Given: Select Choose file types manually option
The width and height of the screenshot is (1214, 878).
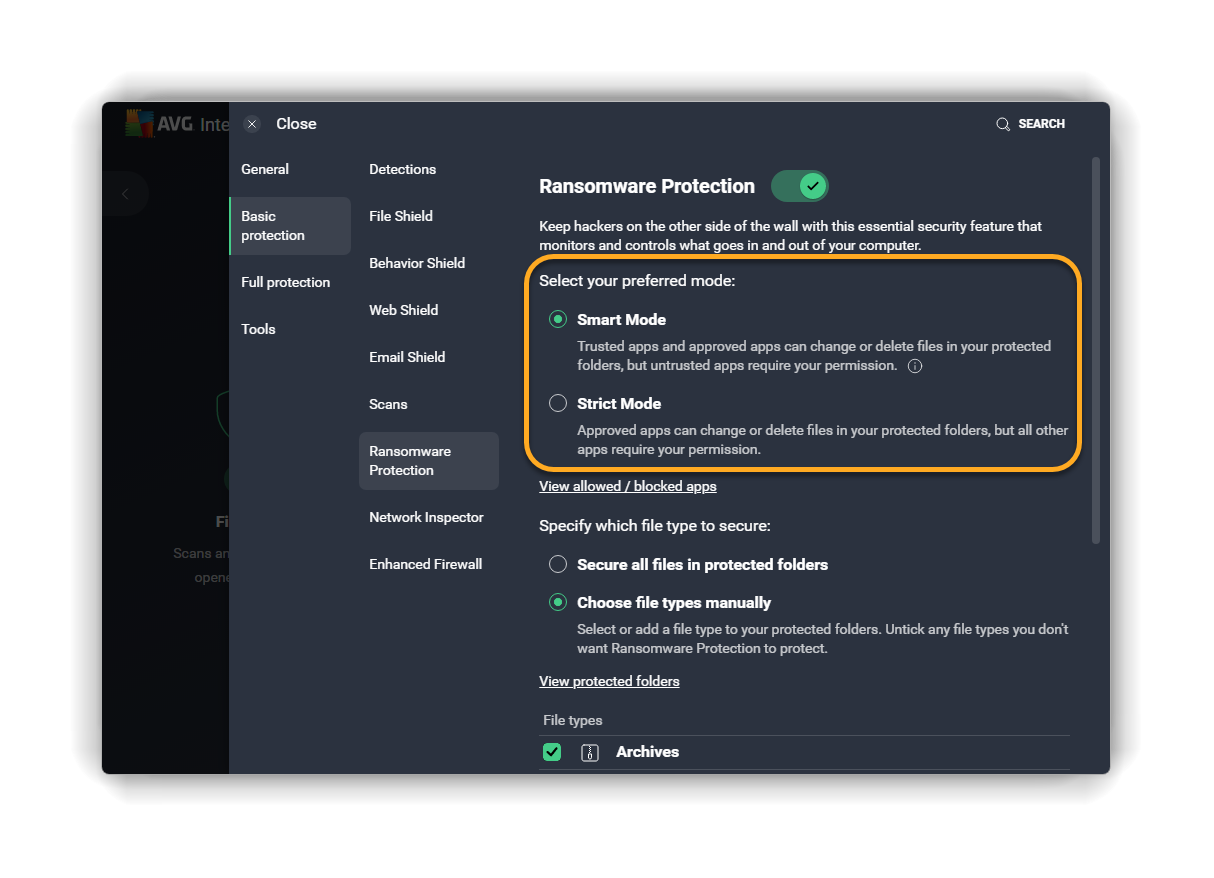Looking at the screenshot, I should (x=558, y=603).
